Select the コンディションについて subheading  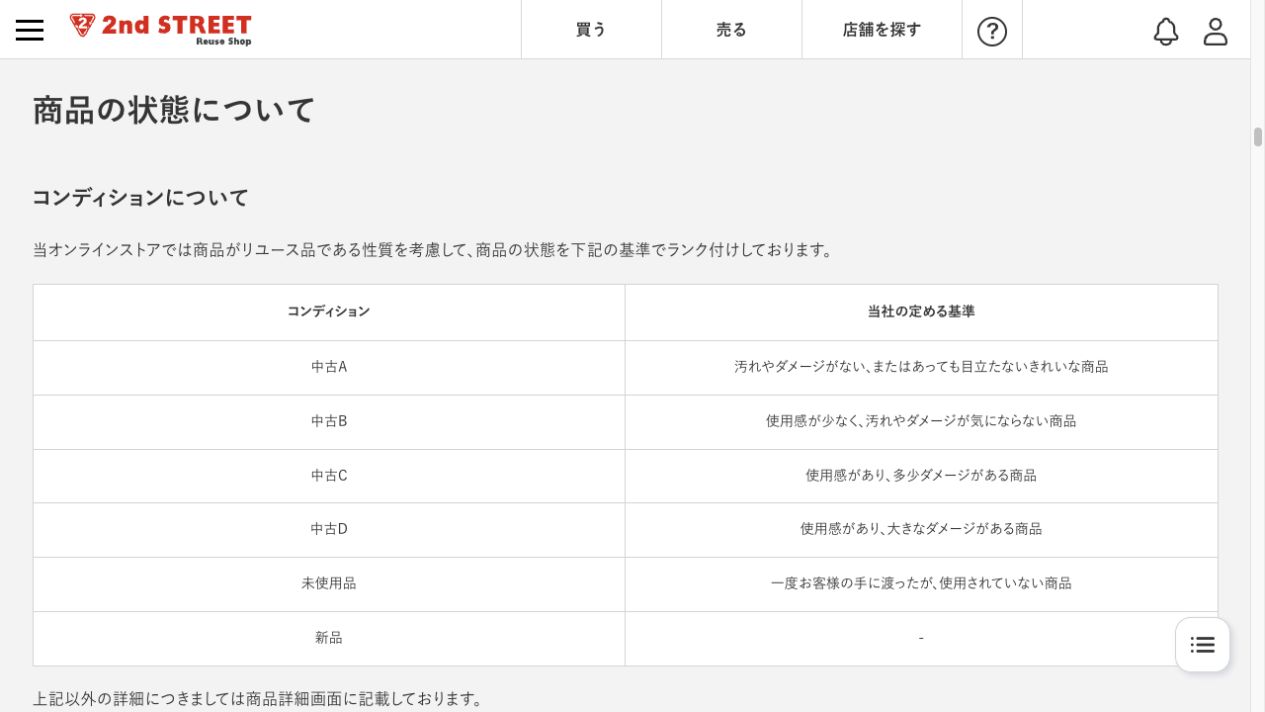click(x=140, y=197)
